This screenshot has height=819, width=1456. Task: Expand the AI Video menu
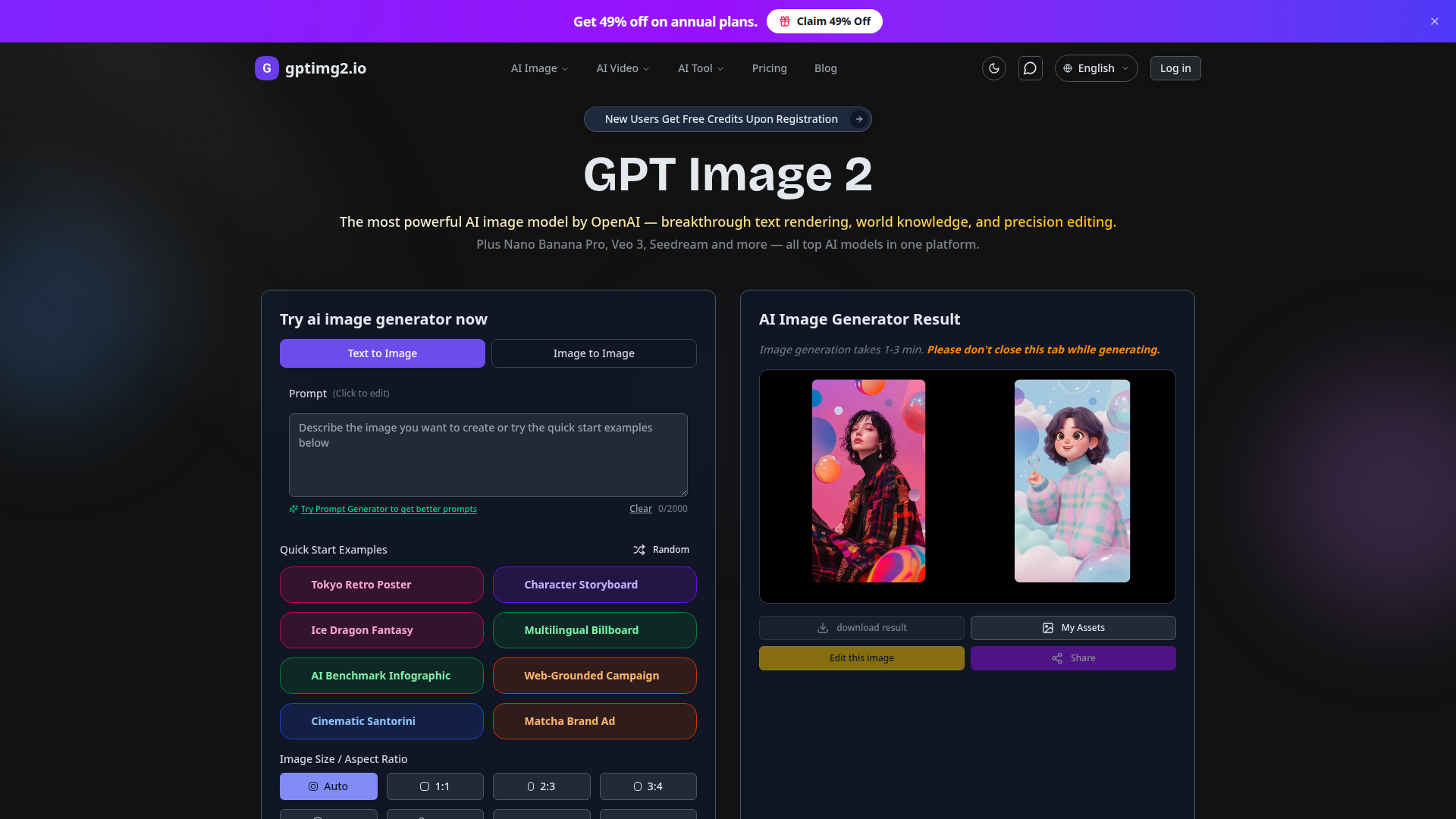pos(623,68)
